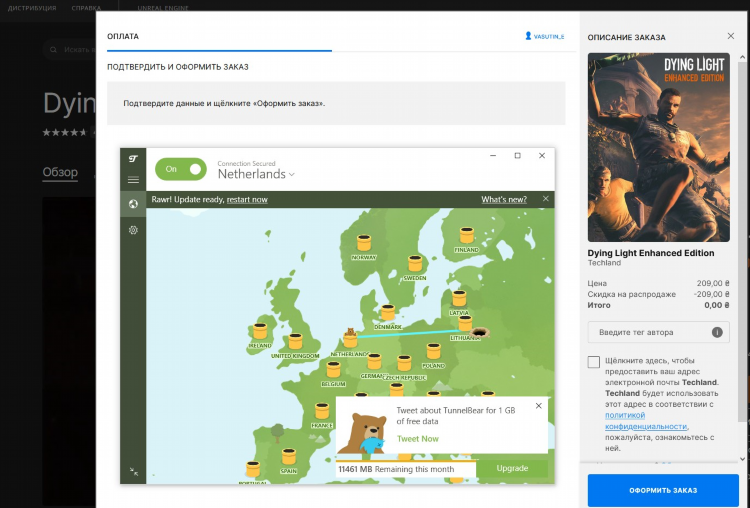Select the Portugal tunnel on the map
The width and height of the screenshot is (750, 508).
coord(253,469)
